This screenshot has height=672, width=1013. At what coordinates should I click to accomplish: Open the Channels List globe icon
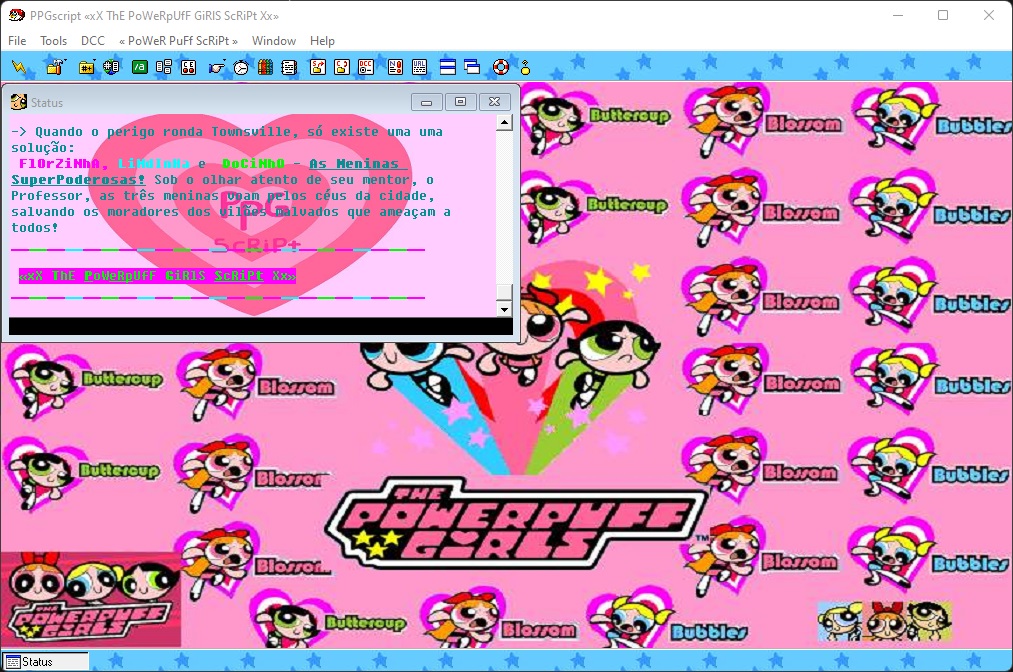click(x=112, y=67)
